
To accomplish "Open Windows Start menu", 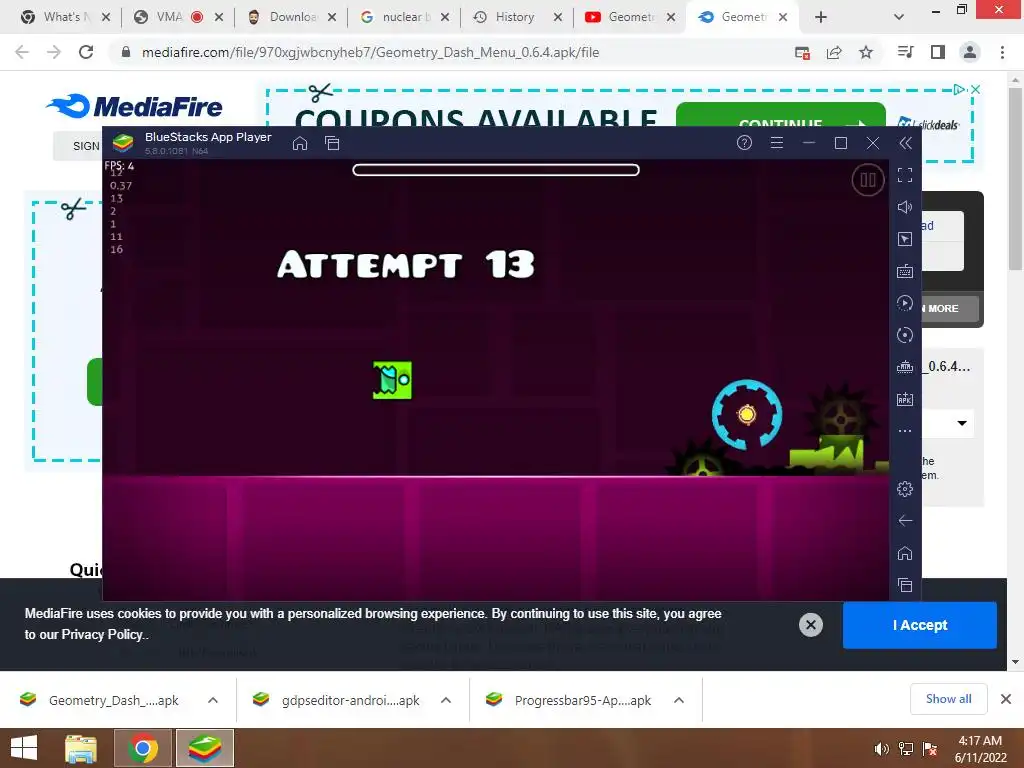I will pos(24,748).
